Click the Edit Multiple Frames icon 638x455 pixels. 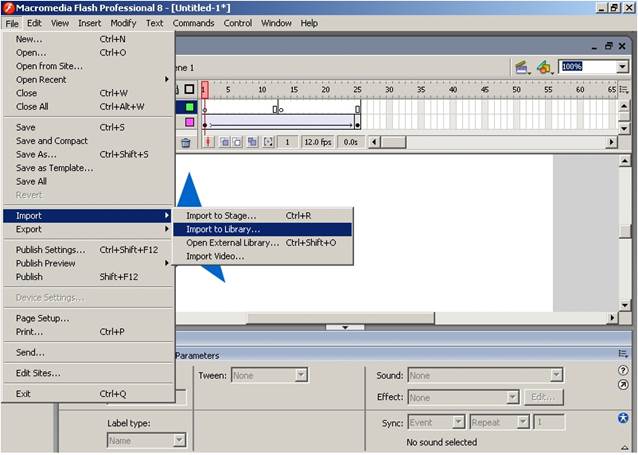[252, 142]
